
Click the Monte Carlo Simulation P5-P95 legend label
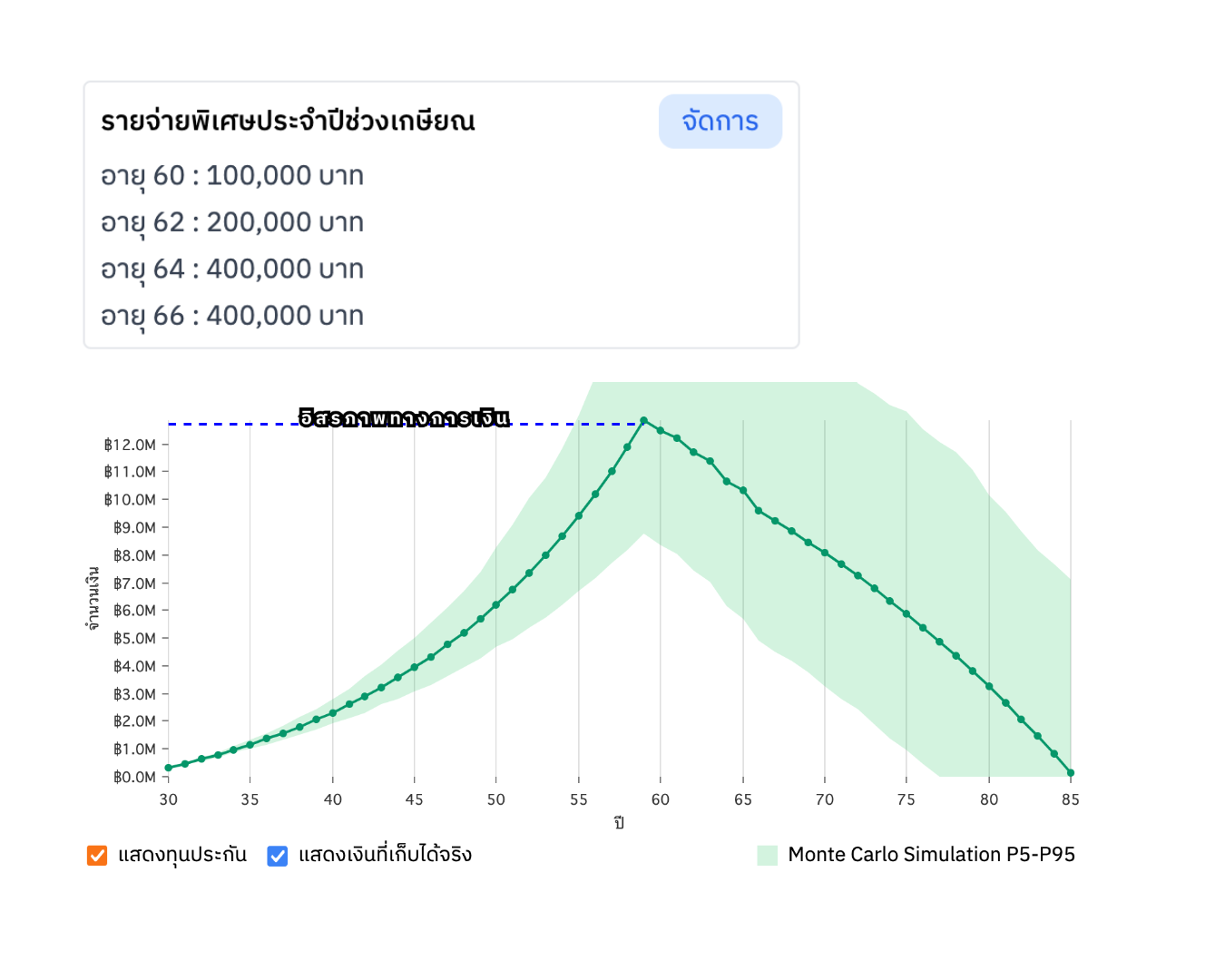tap(931, 855)
